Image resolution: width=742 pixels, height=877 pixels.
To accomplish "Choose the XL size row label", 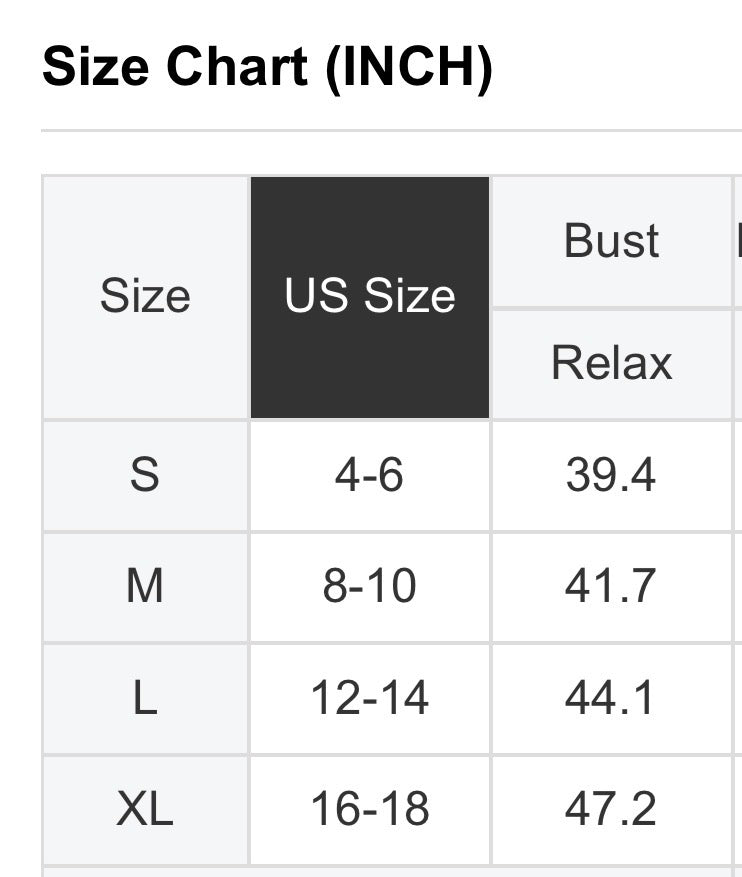I will (145, 809).
